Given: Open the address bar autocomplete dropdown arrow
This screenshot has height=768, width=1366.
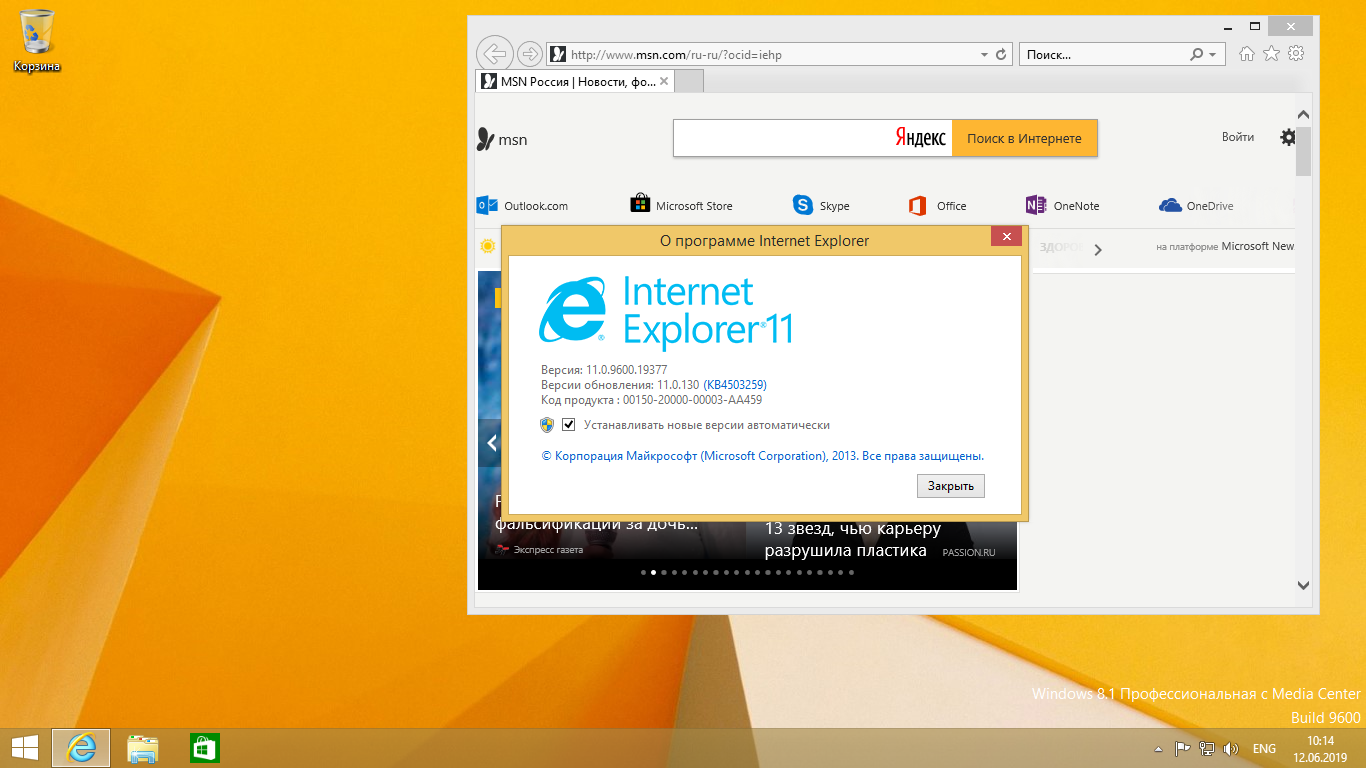Looking at the screenshot, I should [985, 54].
